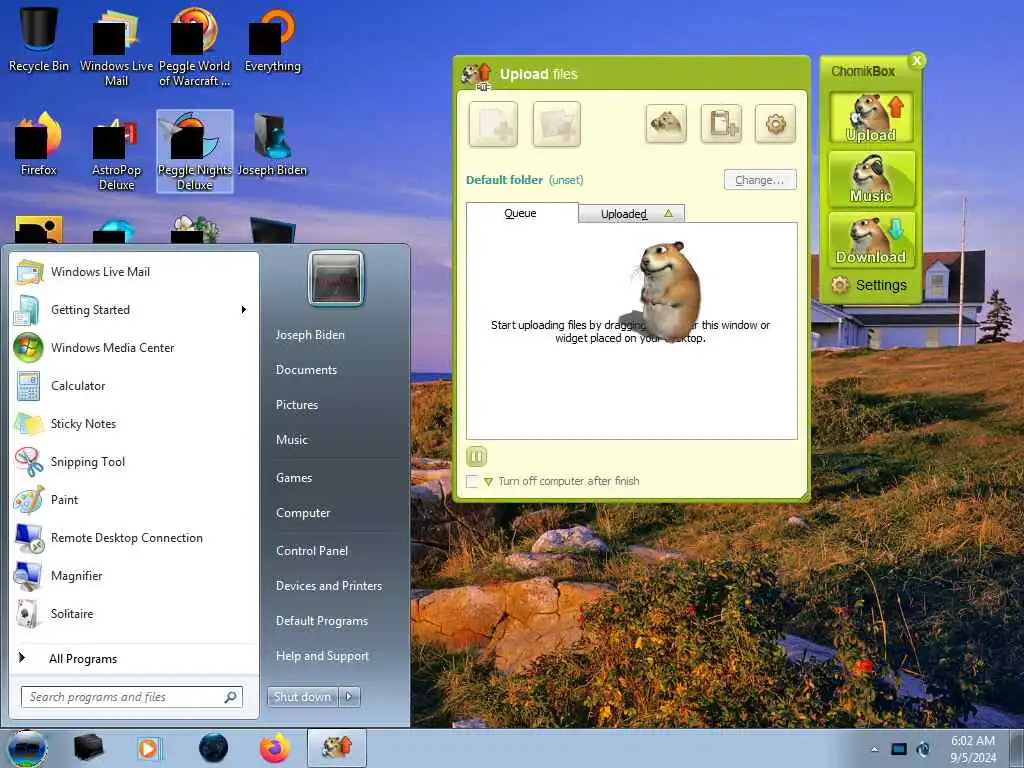
Task: Open Calculator from the Start menu
Action: (135, 385)
